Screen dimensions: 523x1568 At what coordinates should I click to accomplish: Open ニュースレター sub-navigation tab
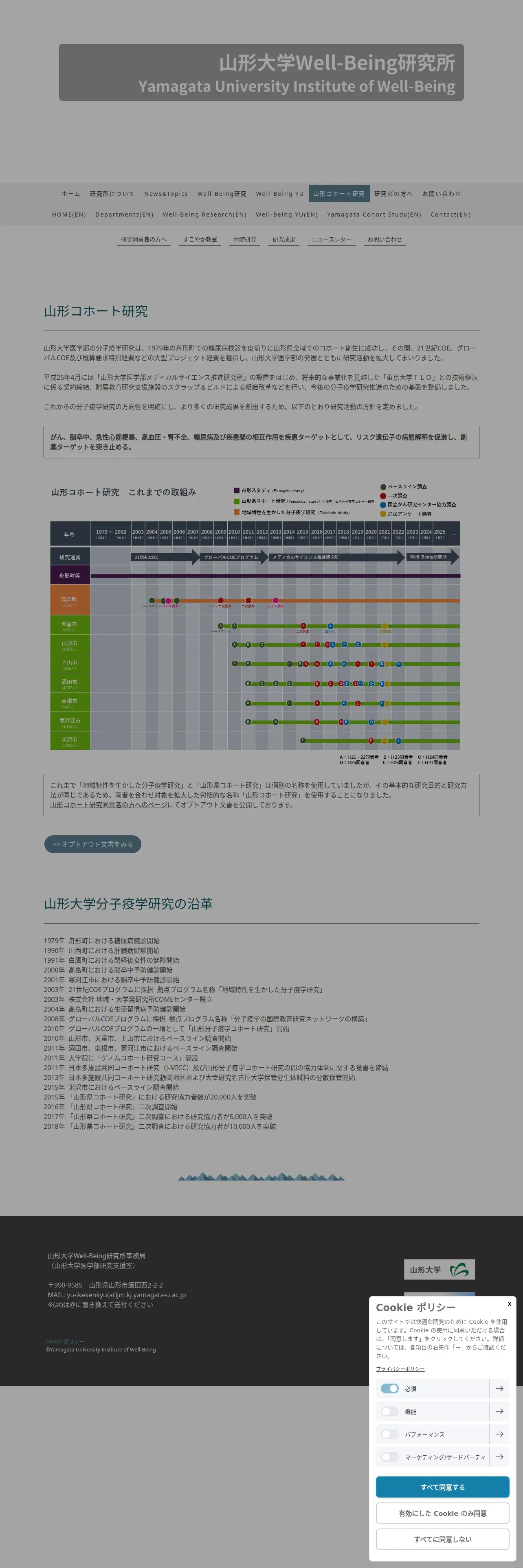click(x=331, y=239)
